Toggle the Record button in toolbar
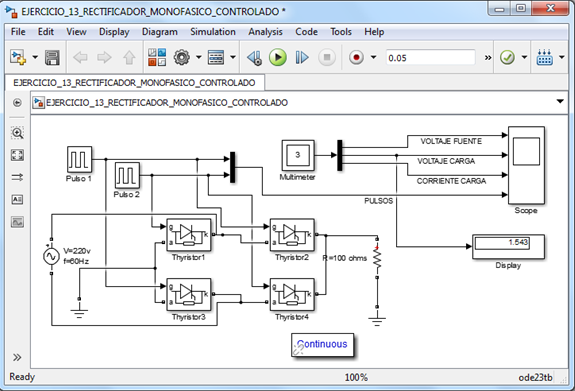 pos(356,58)
